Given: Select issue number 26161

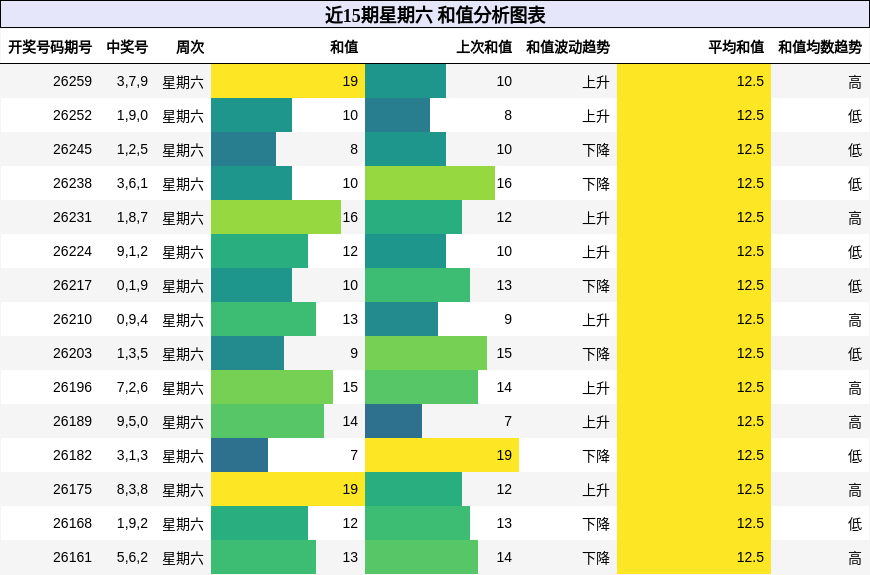Looking at the screenshot, I should 73,557.
